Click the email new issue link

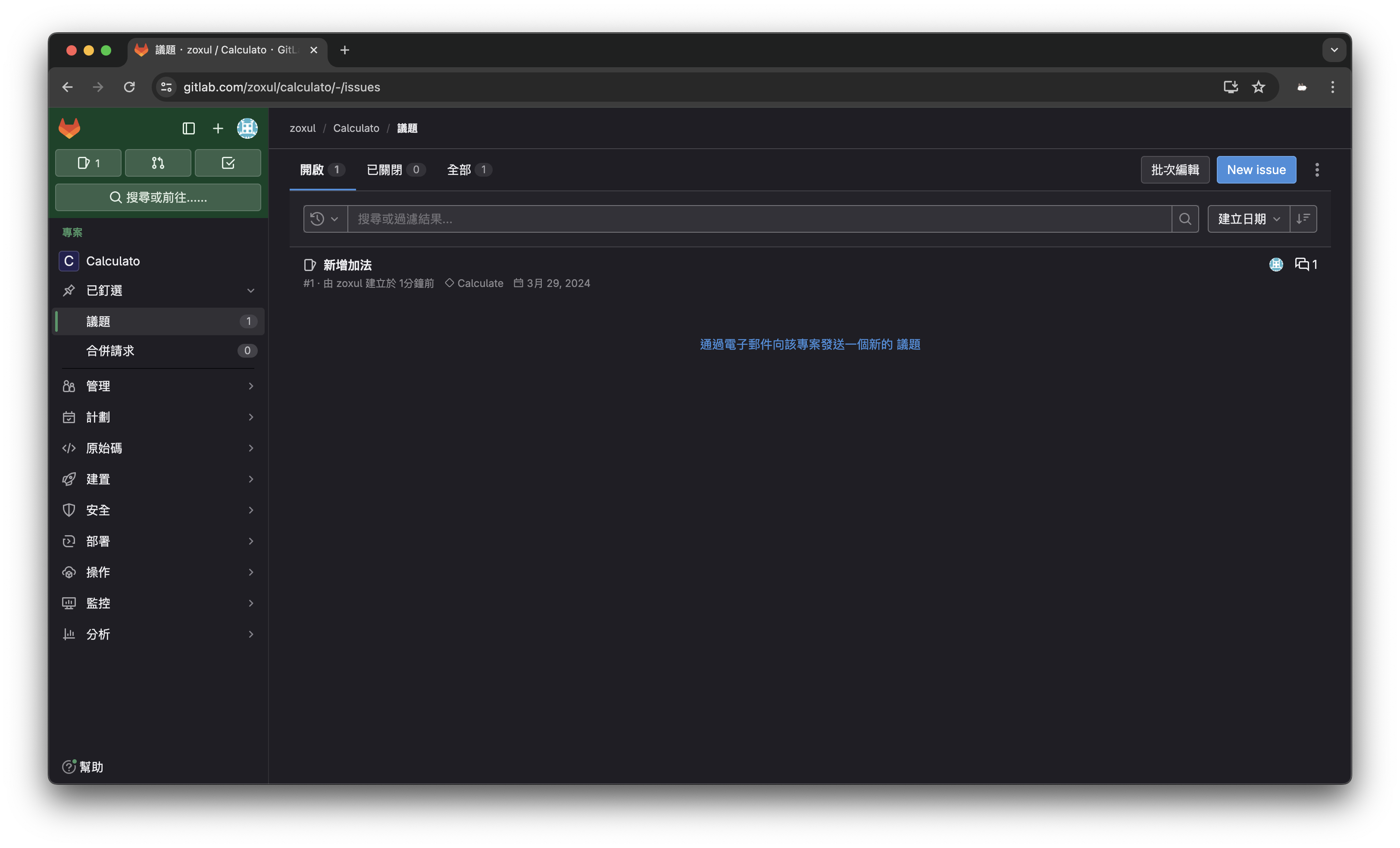[809, 344]
